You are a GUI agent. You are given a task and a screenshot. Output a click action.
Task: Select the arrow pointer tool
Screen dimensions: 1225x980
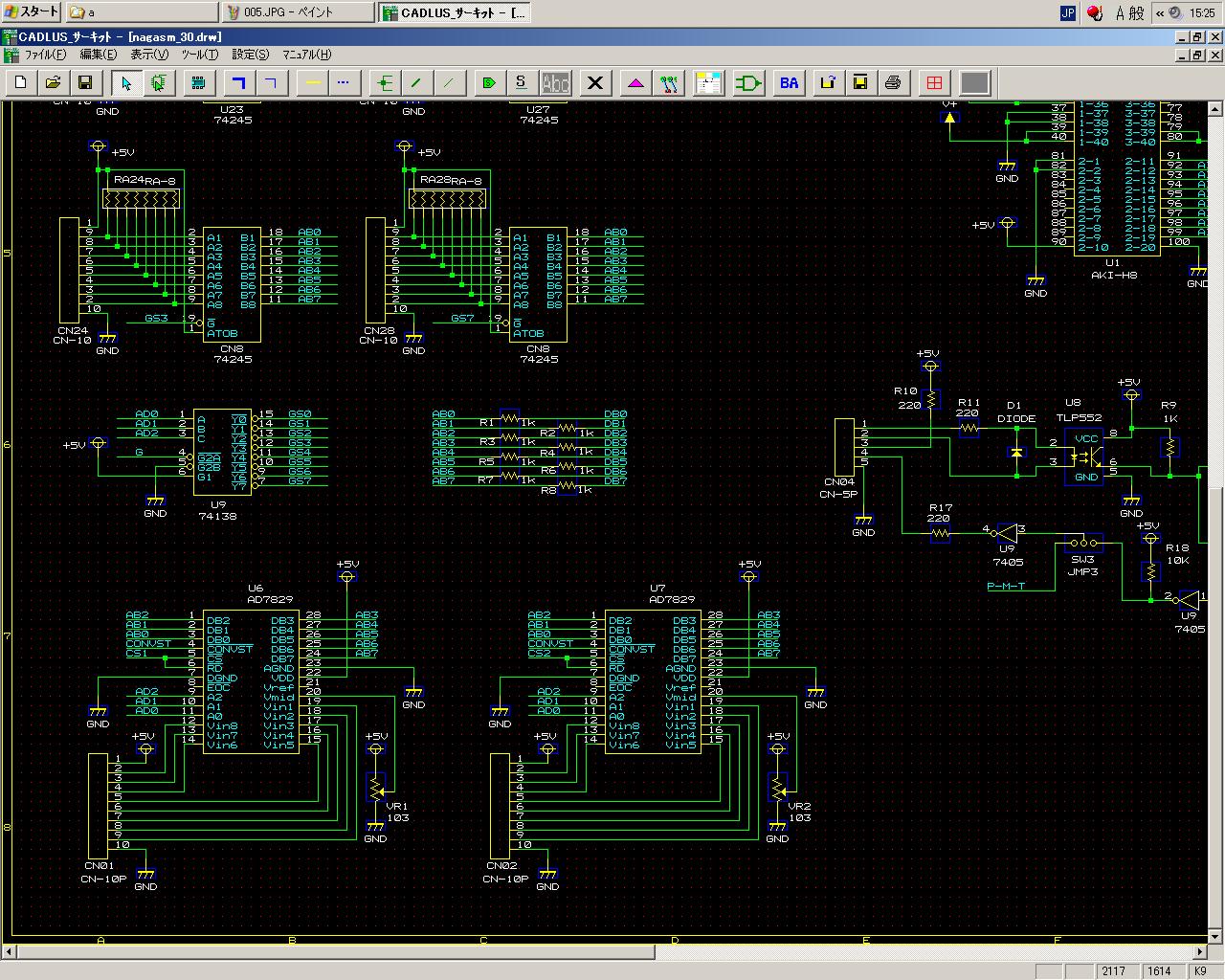click(126, 83)
